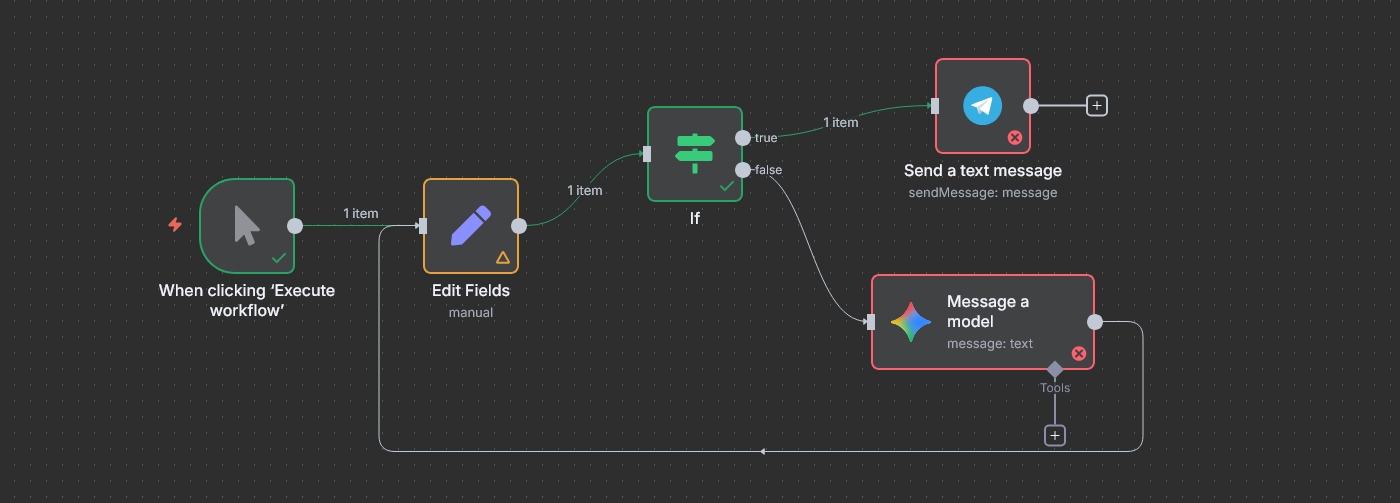Select the Edit Fields pencil icon node
The width and height of the screenshot is (1400, 503).
click(470, 225)
